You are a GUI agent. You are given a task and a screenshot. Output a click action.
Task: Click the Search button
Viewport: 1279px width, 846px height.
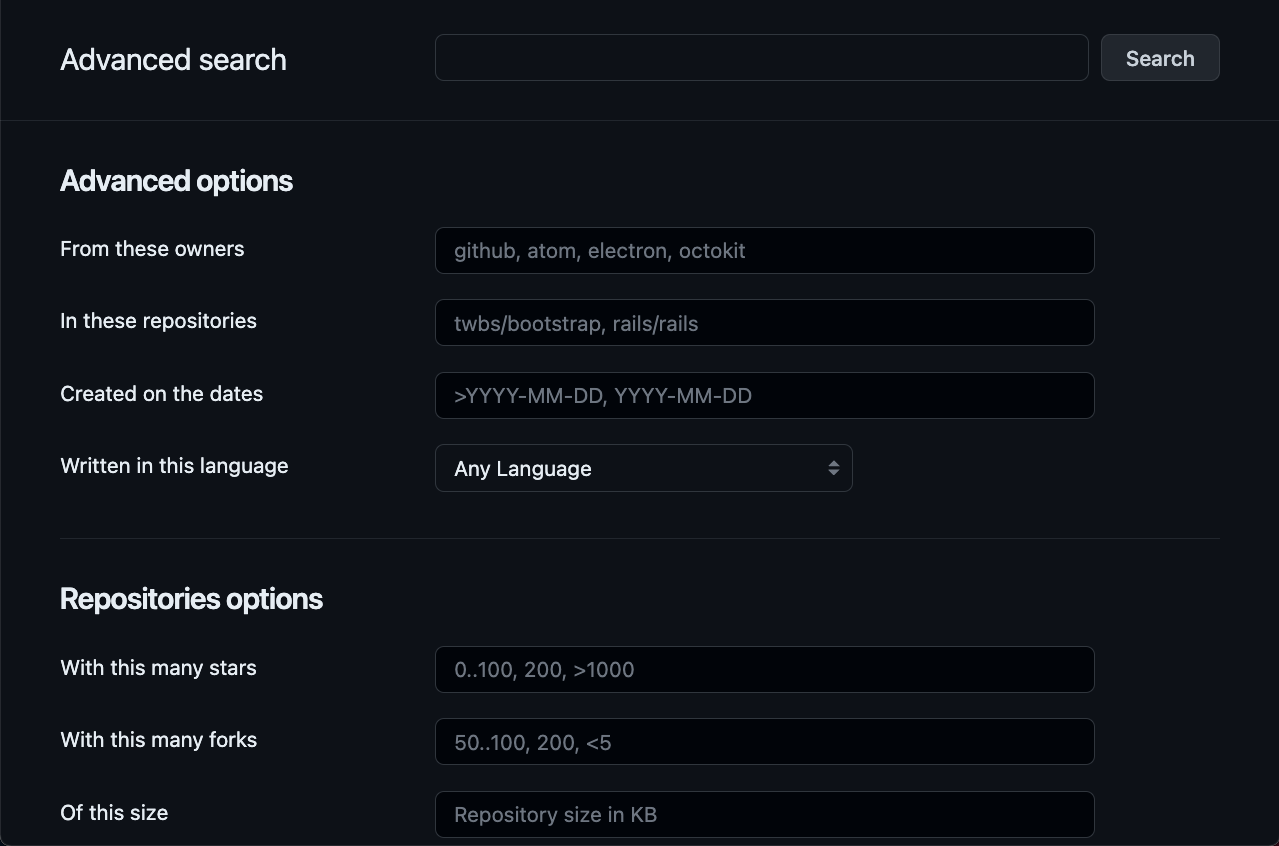1159,57
